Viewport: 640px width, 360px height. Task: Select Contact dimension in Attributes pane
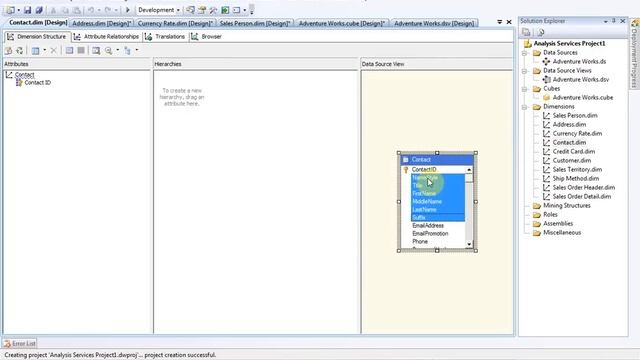click(24, 75)
